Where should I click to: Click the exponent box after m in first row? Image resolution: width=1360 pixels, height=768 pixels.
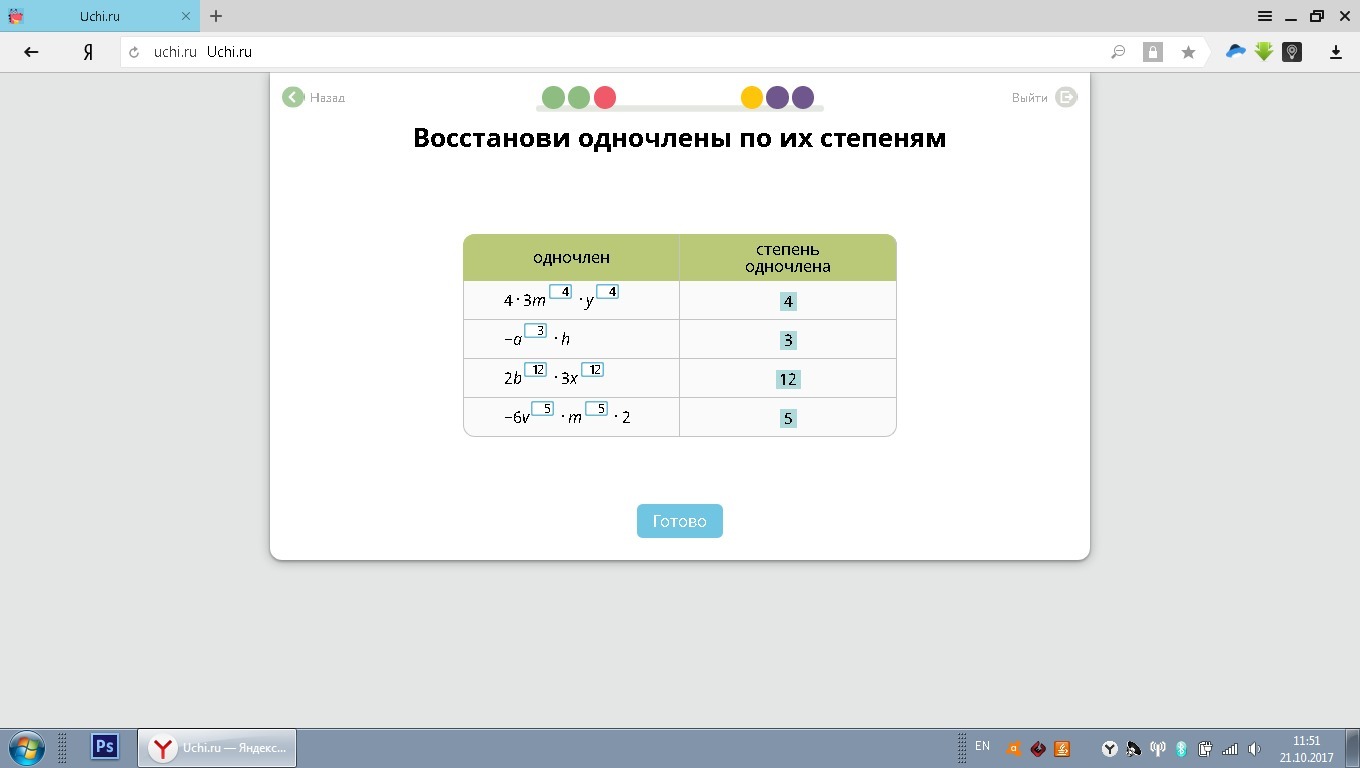coord(560,292)
